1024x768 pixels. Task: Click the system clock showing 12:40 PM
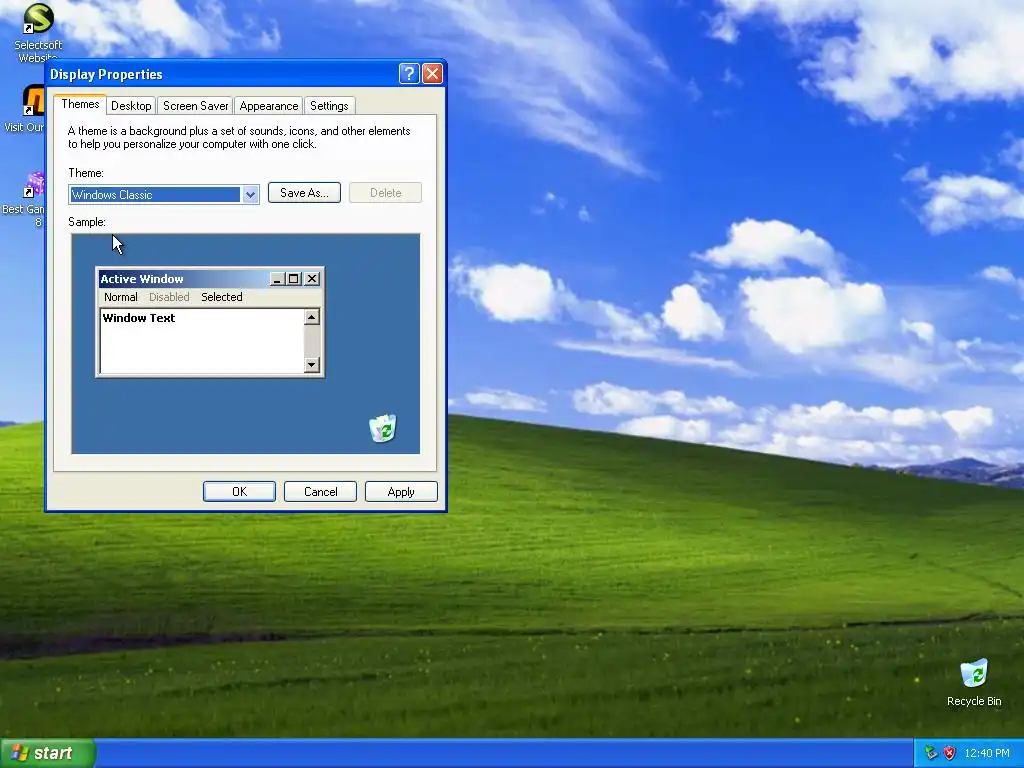pos(987,753)
